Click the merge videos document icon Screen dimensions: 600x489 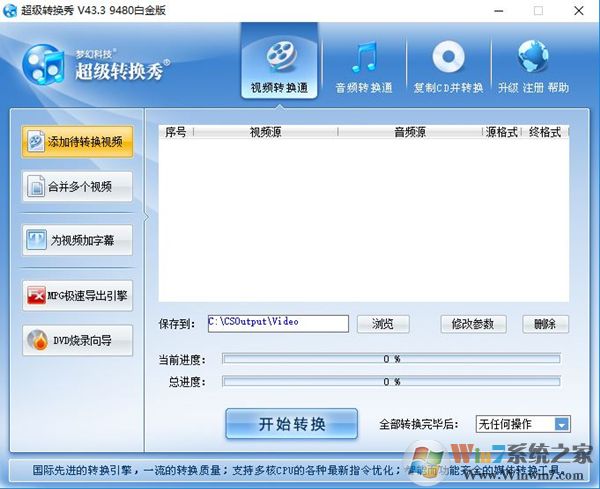36,187
